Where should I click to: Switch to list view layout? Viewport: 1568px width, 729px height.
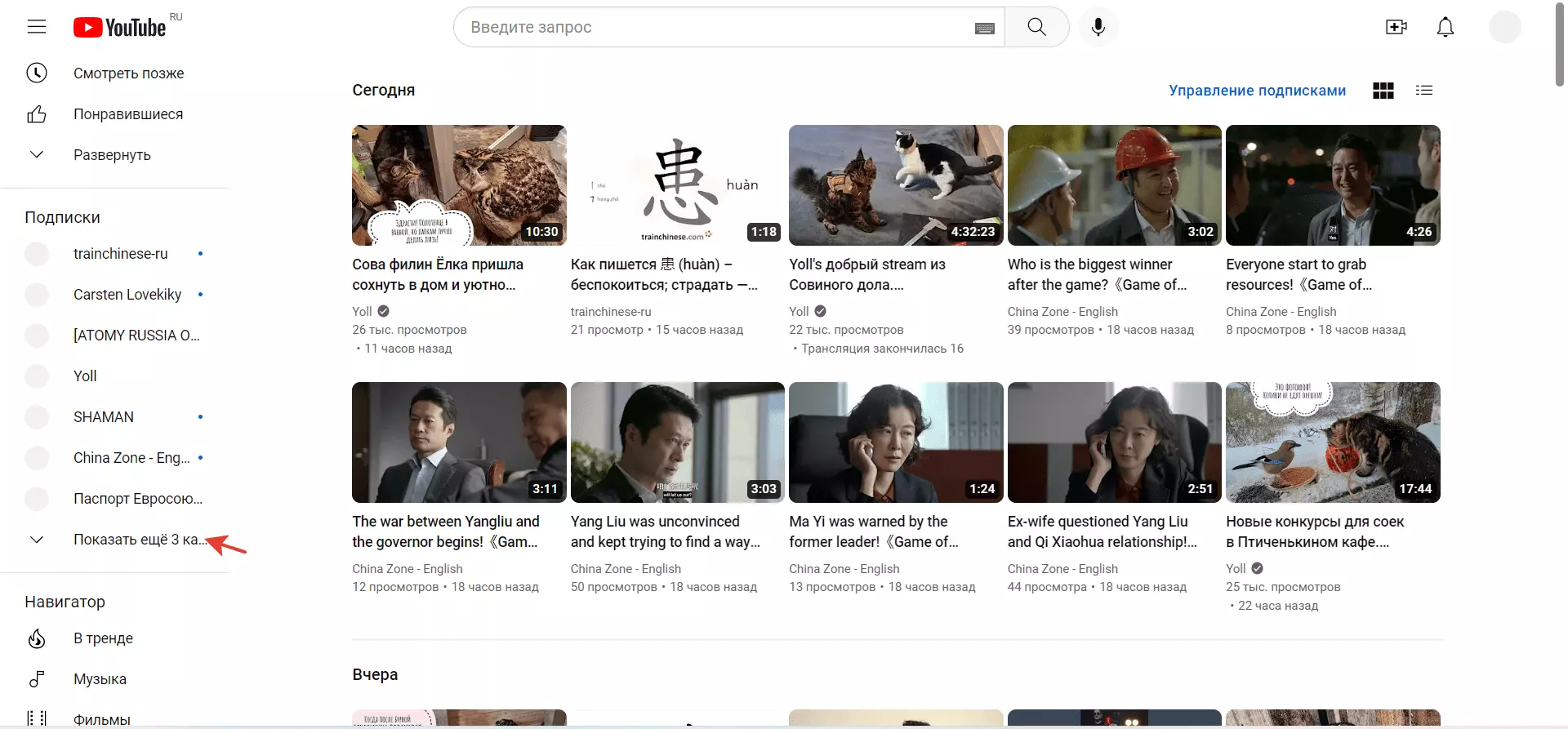pyautogui.click(x=1424, y=91)
